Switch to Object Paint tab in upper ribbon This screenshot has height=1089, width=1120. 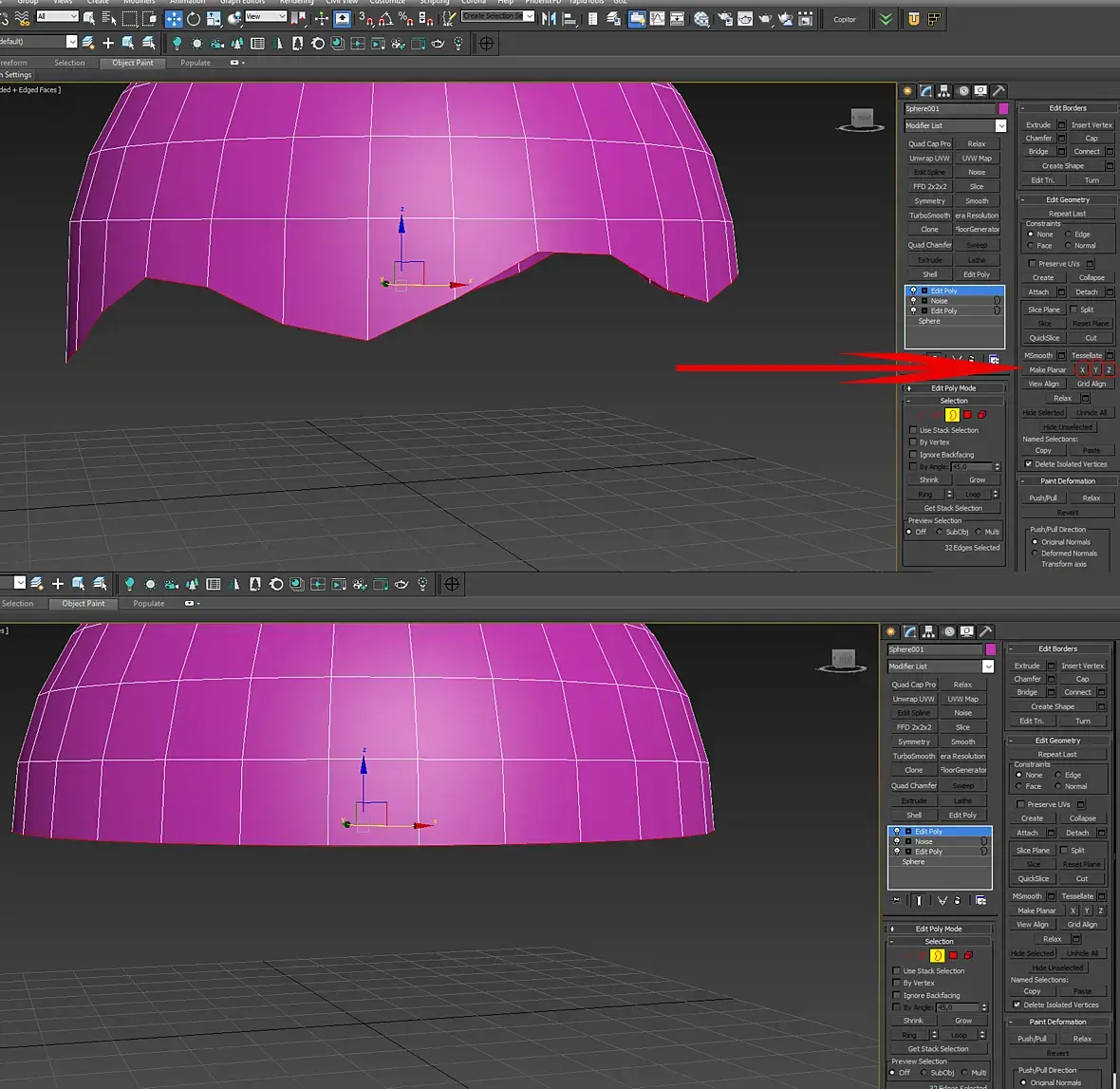(x=132, y=63)
